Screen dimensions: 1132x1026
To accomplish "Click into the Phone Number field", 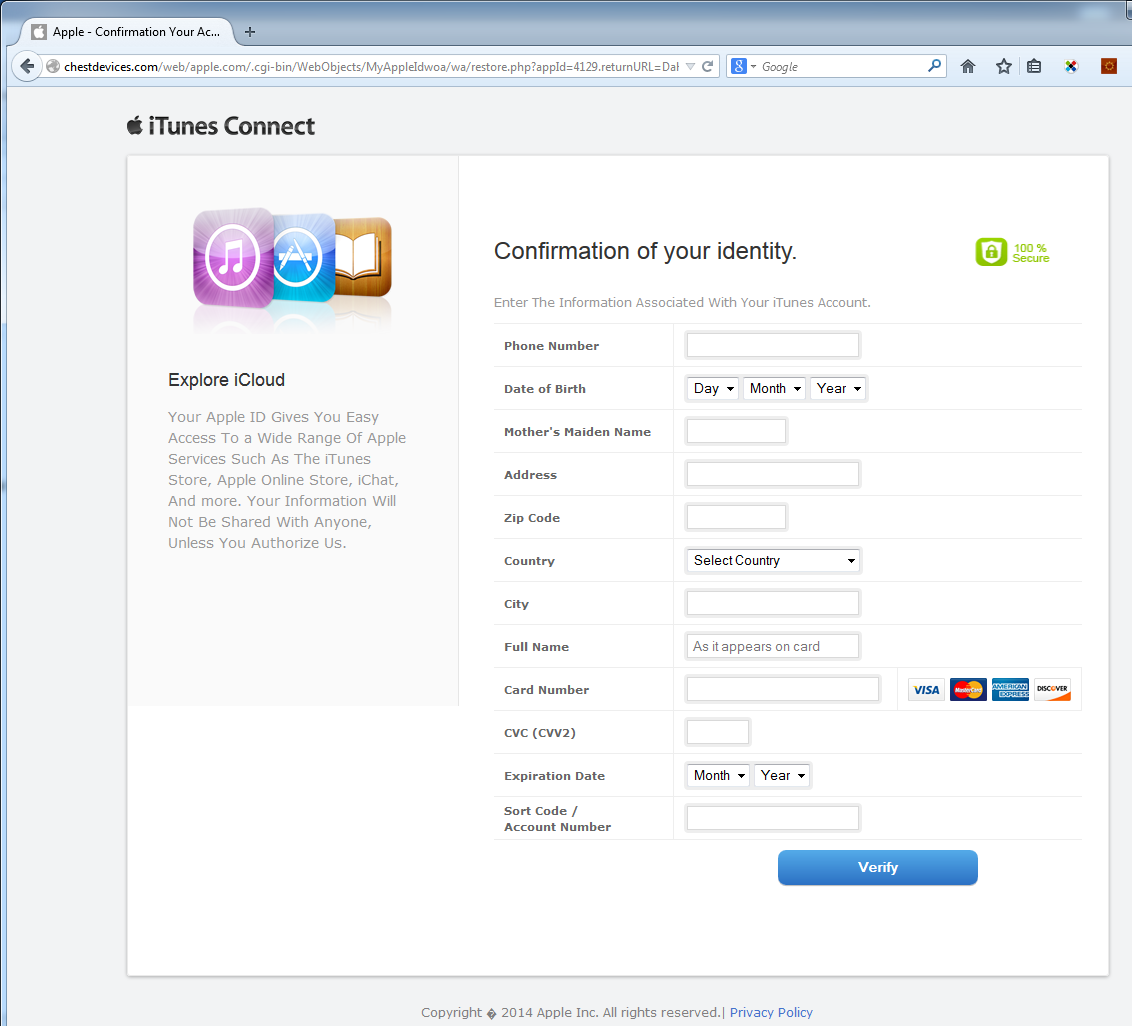I will [773, 345].
